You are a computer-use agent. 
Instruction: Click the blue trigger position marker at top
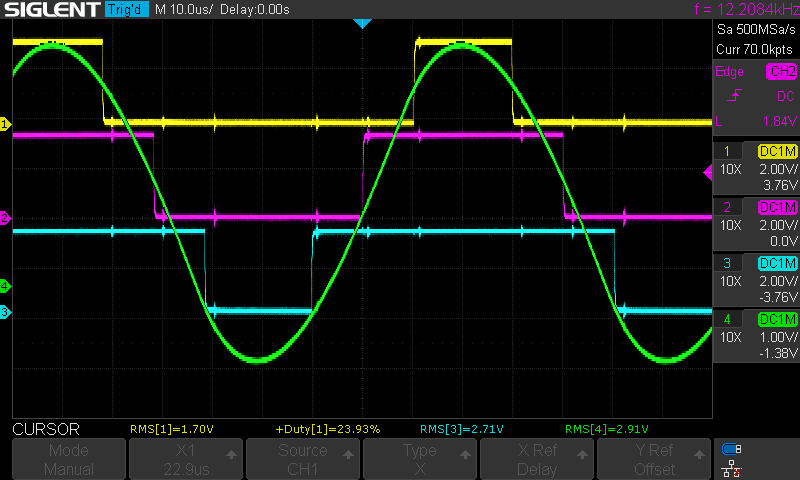[x=362, y=23]
